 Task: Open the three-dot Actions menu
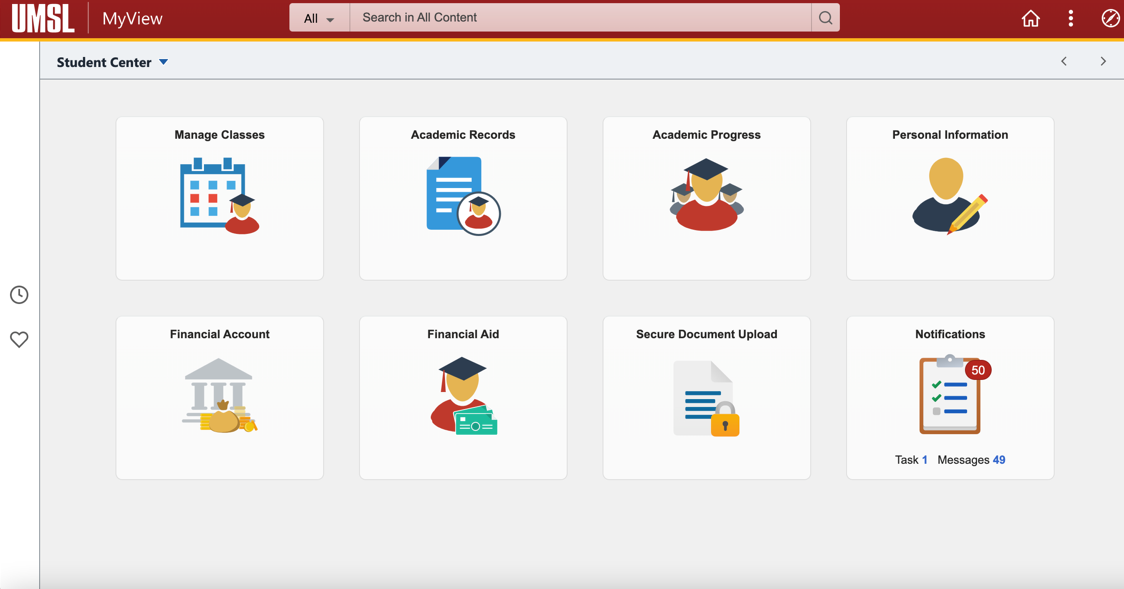pos(1071,18)
